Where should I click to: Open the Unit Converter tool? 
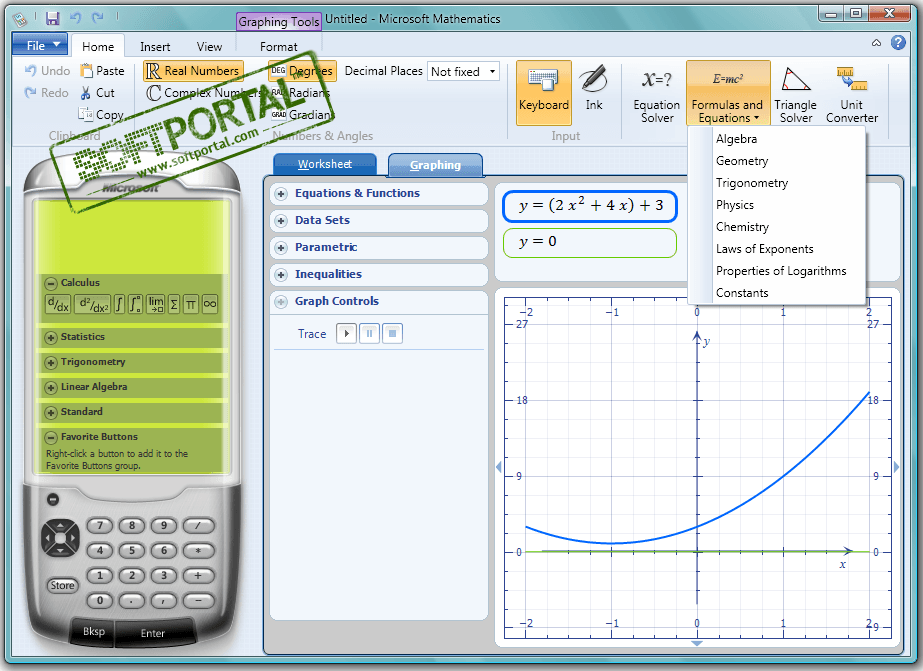pos(852,94)
